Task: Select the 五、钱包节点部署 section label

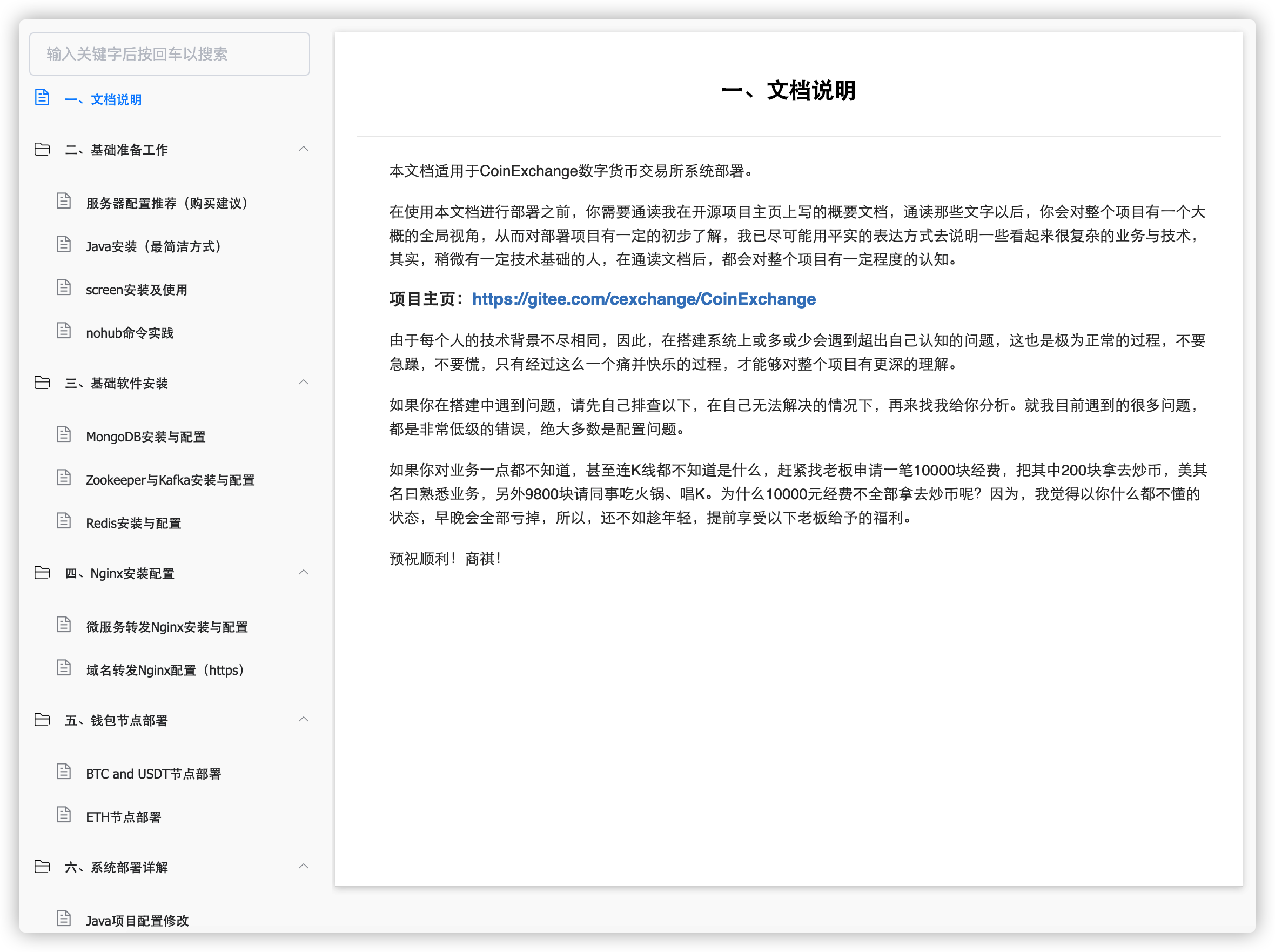Action: tap(116, 720)
